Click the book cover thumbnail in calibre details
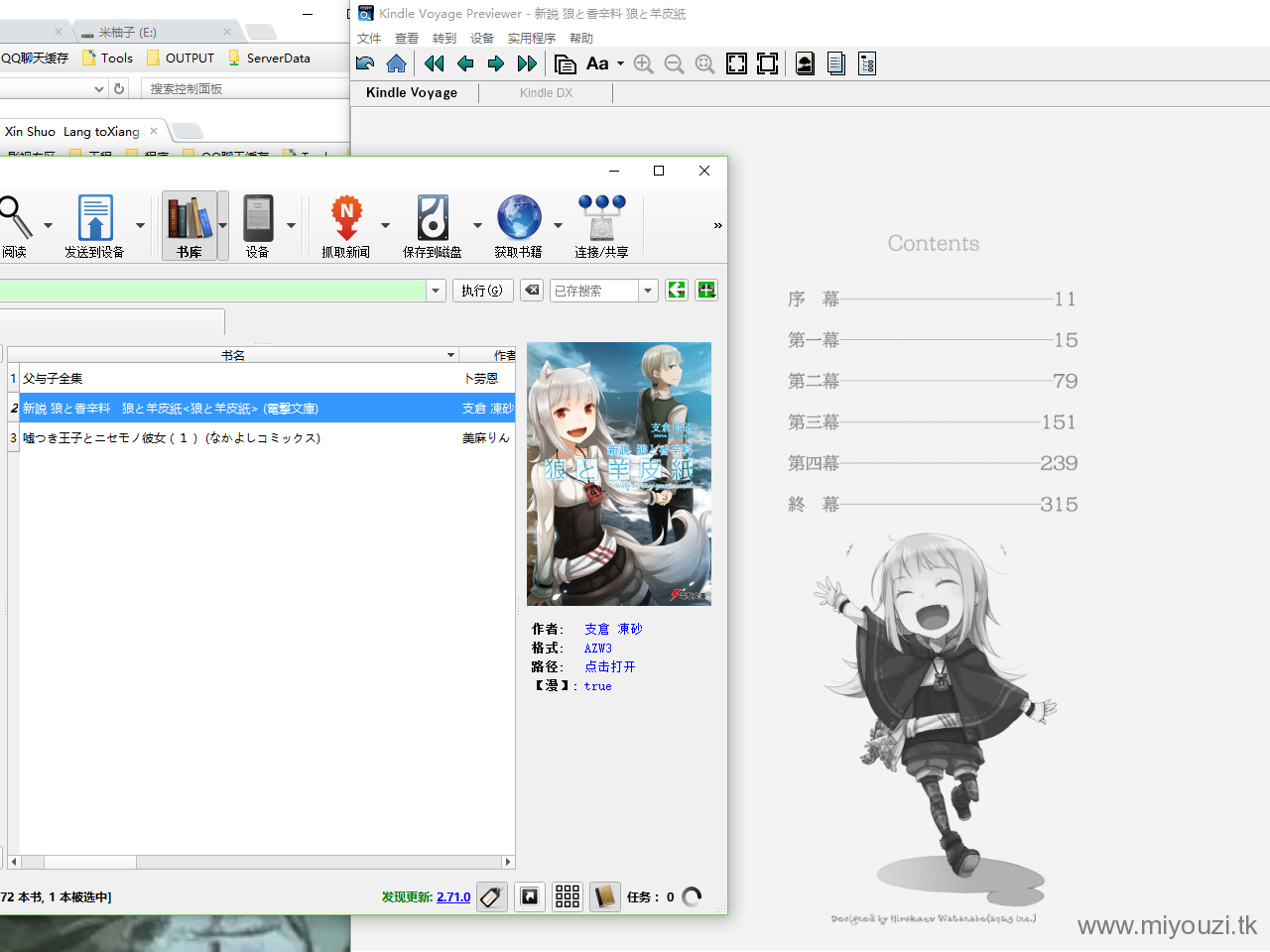 619,474
